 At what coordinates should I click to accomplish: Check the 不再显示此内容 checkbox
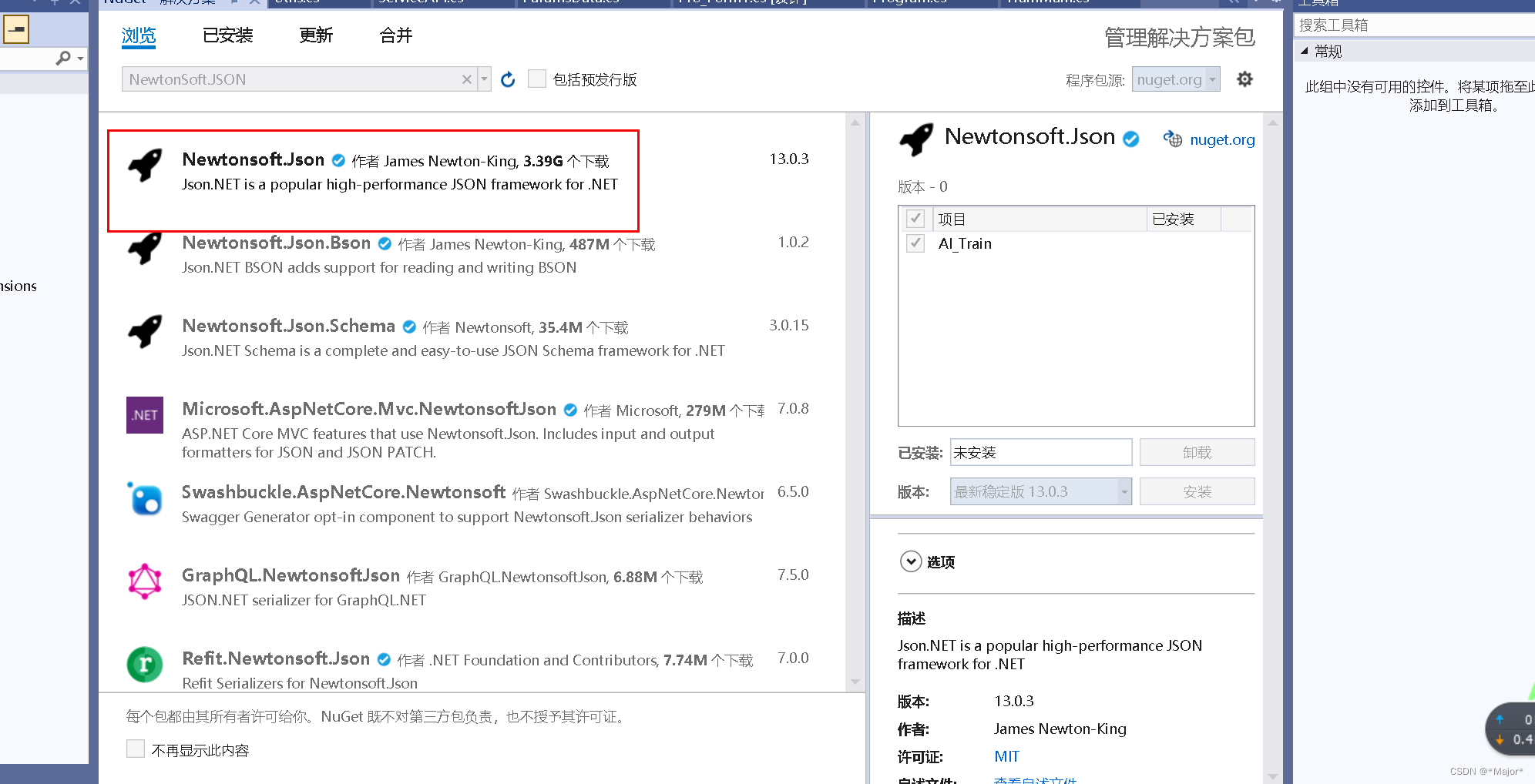point(136,749)
